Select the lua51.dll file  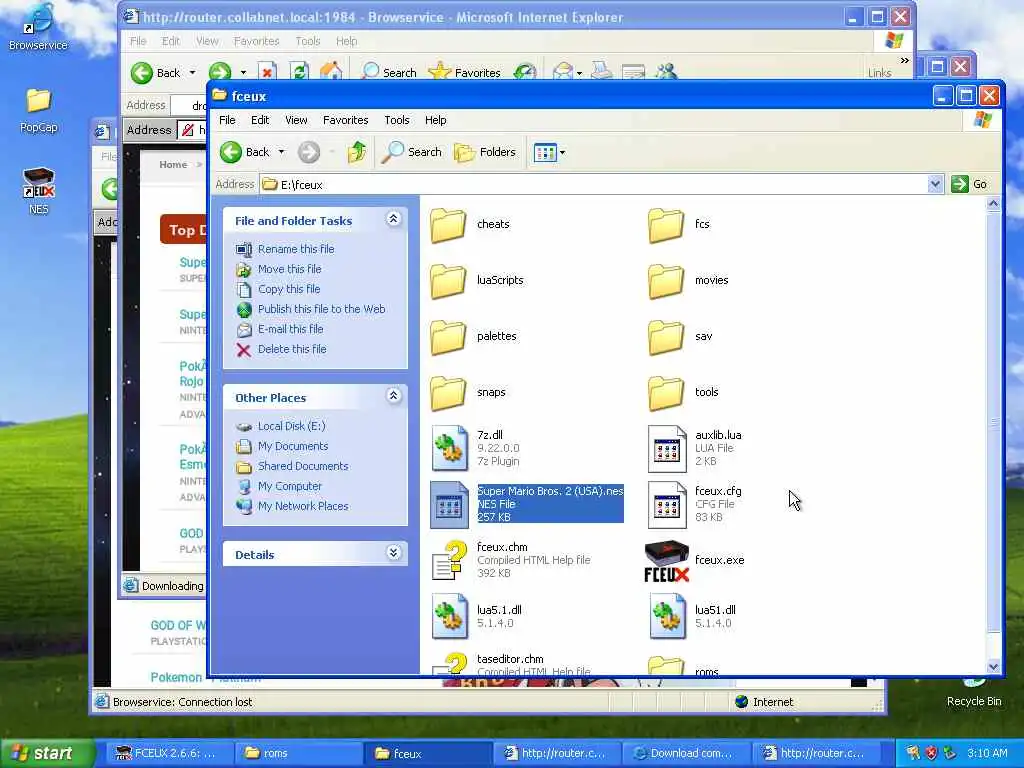(693, 616)
